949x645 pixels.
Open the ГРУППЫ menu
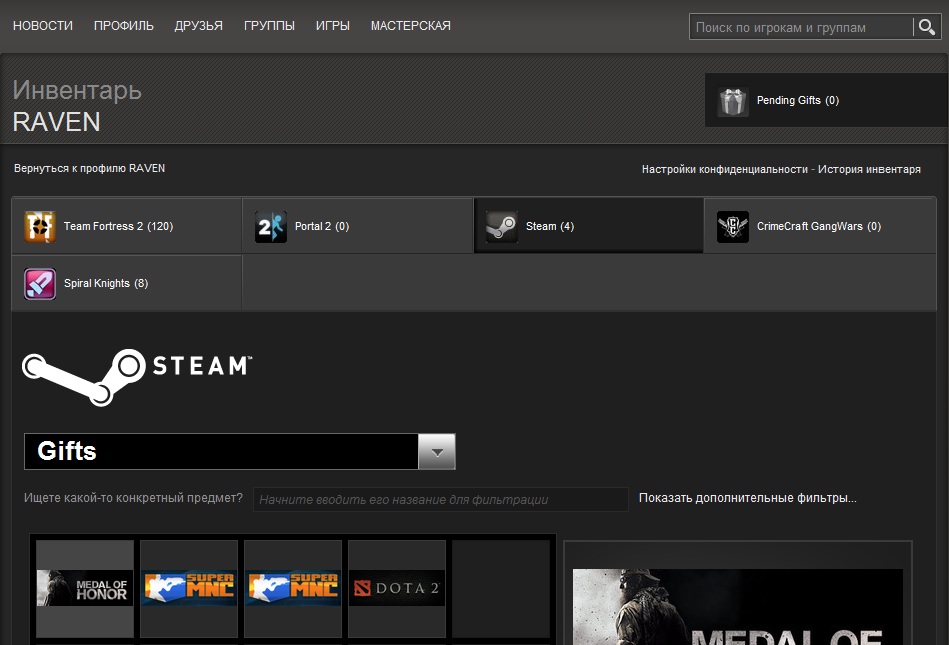269,26
